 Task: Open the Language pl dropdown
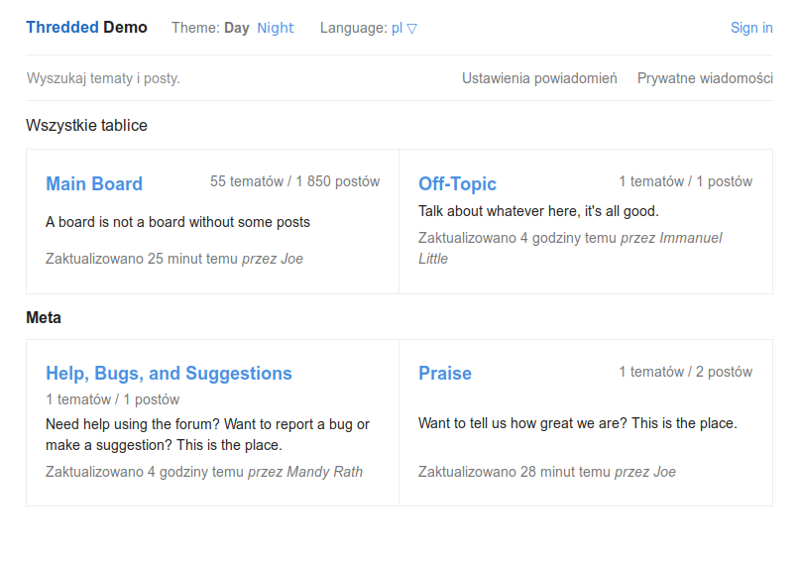pos(404,28)
